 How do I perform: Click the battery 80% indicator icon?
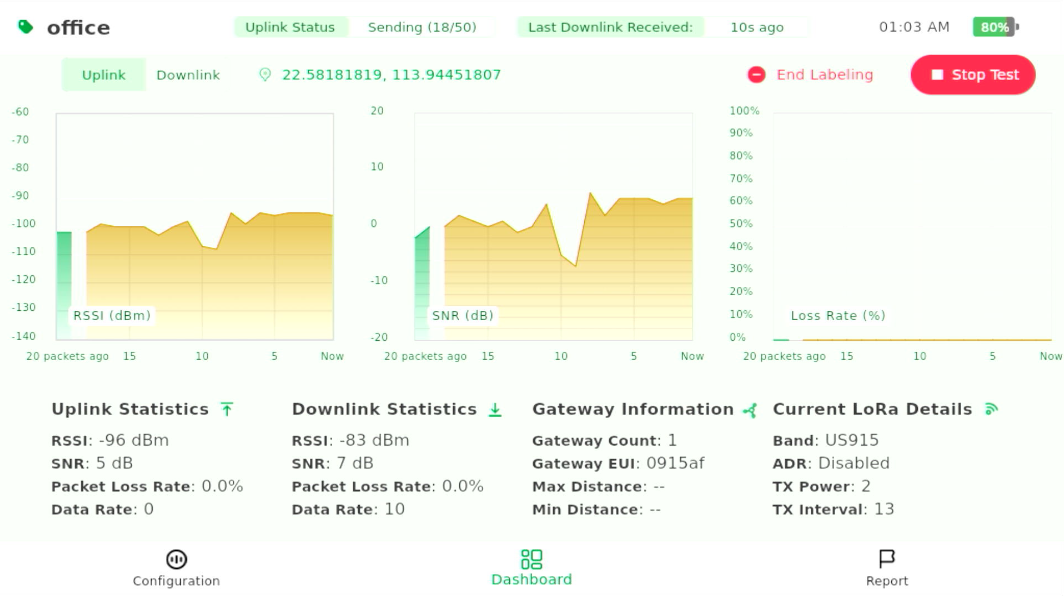995,27
